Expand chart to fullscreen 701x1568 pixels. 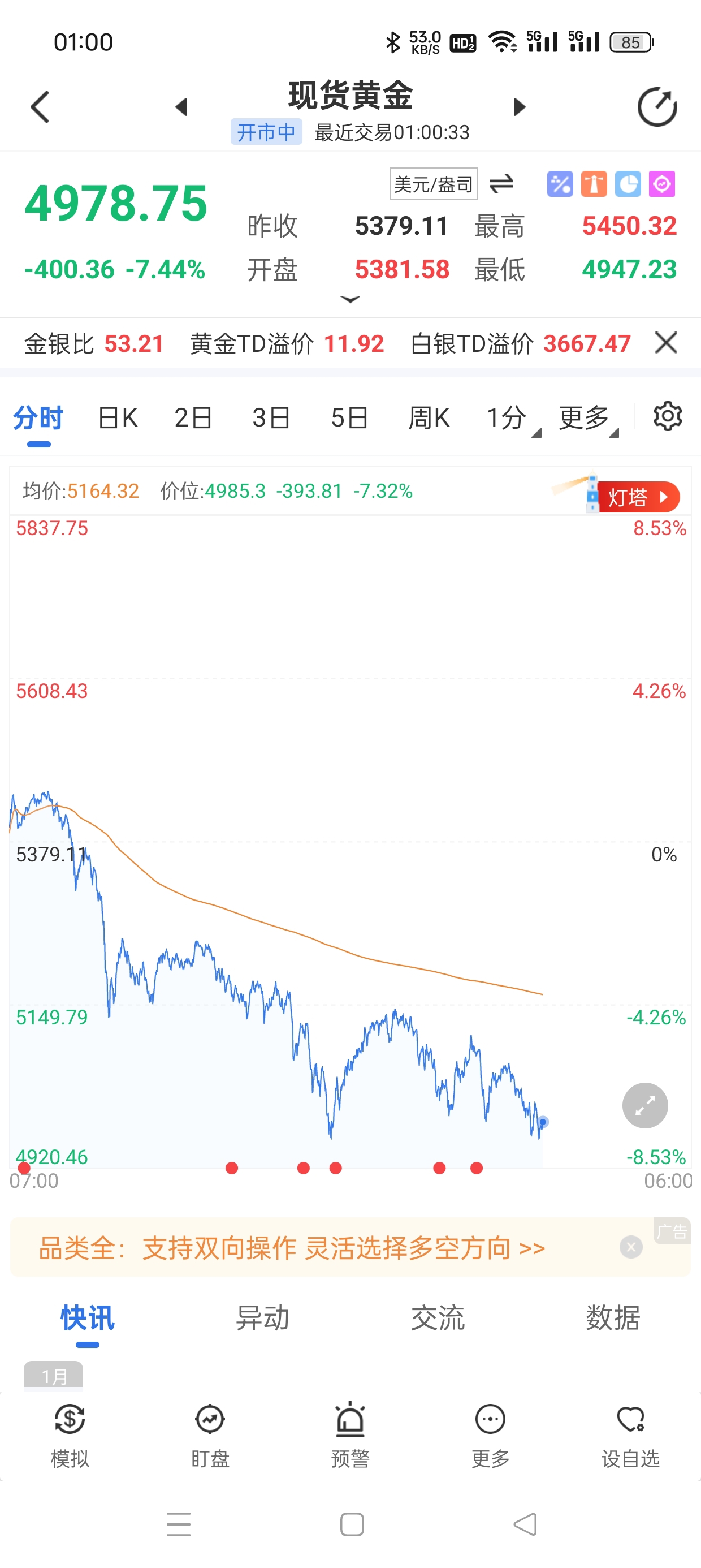pyautogui.click(x=644, y=1105)
